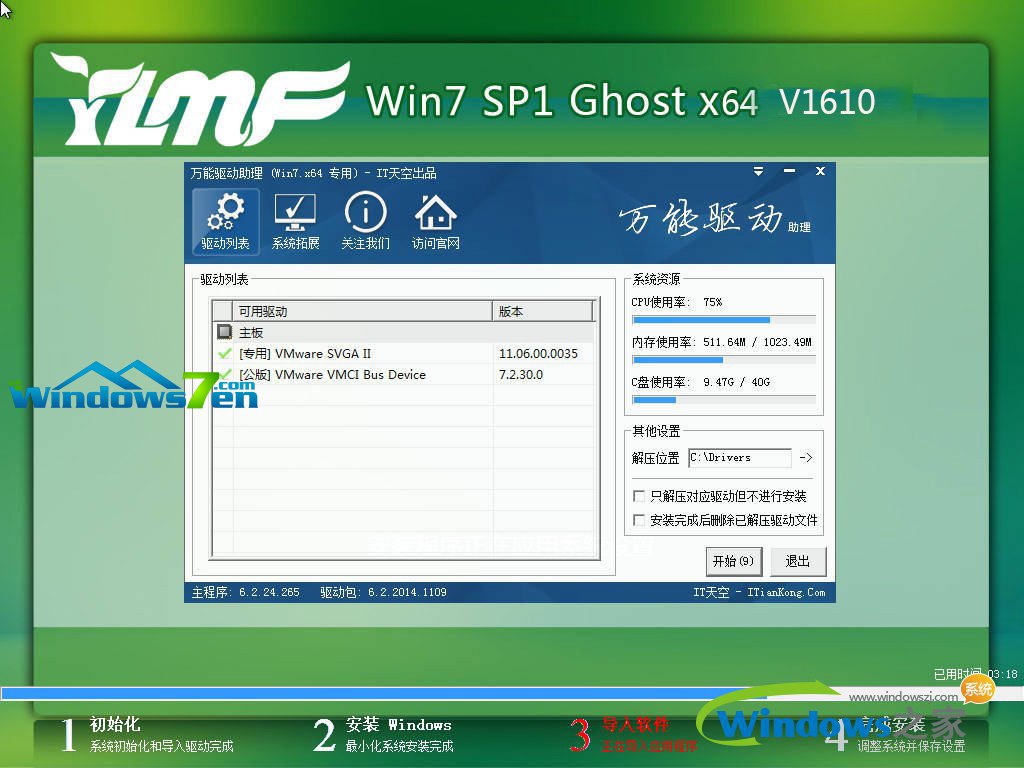Open 访问官网 to visit official website
The width and height of the screenshot is (1024, 768).
[x=434, y=221]
